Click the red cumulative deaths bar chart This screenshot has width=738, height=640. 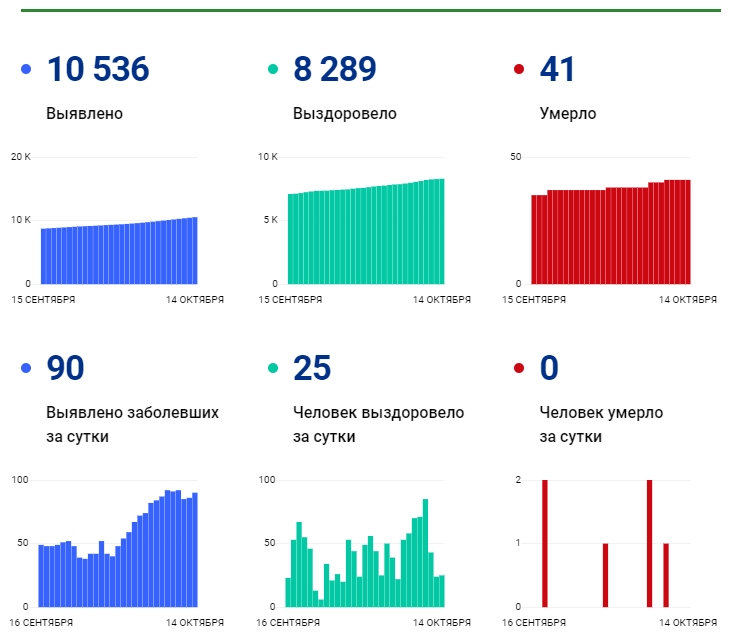pos(611,232)
